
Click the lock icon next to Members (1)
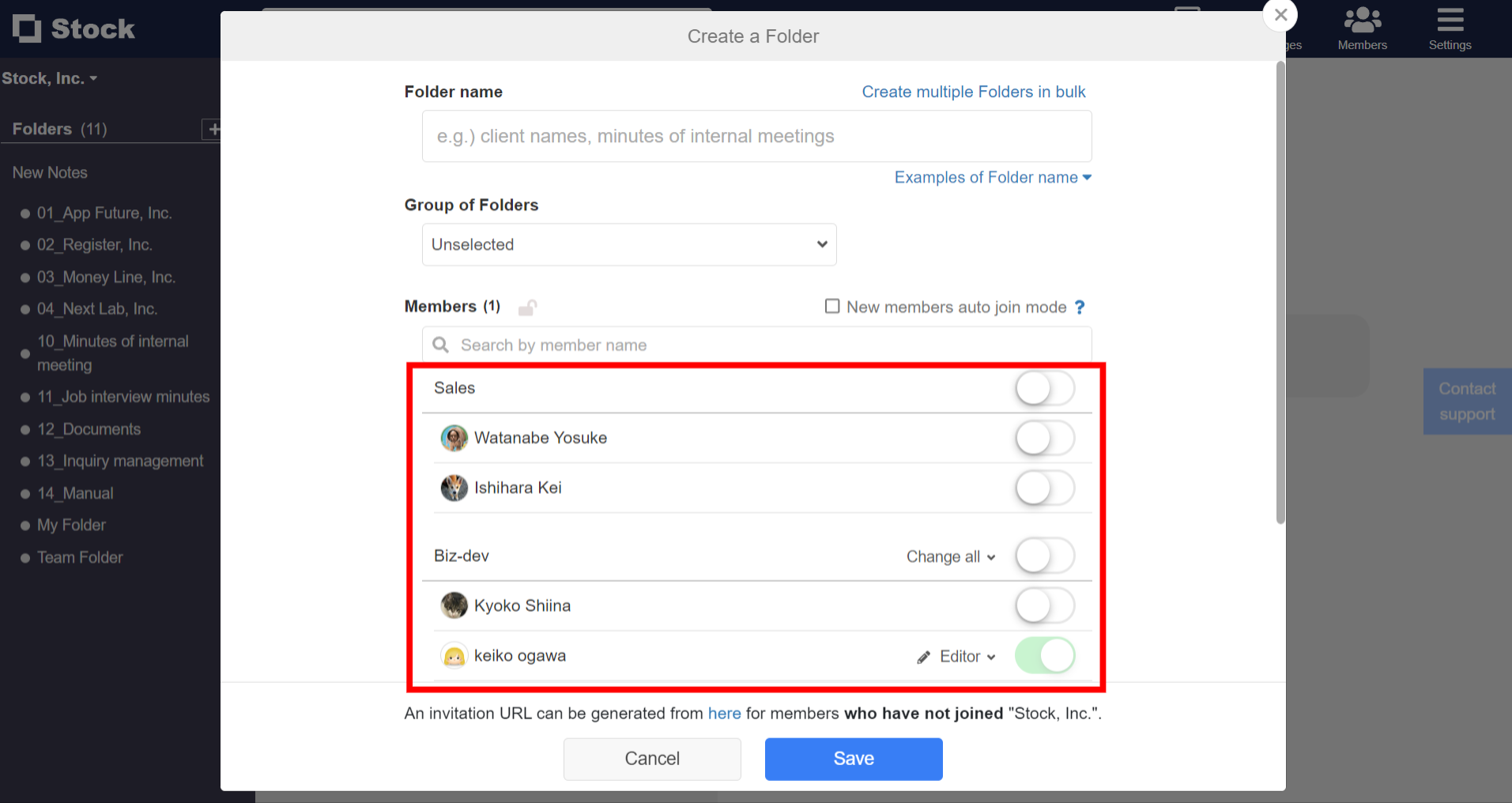[x=528, y=307]
